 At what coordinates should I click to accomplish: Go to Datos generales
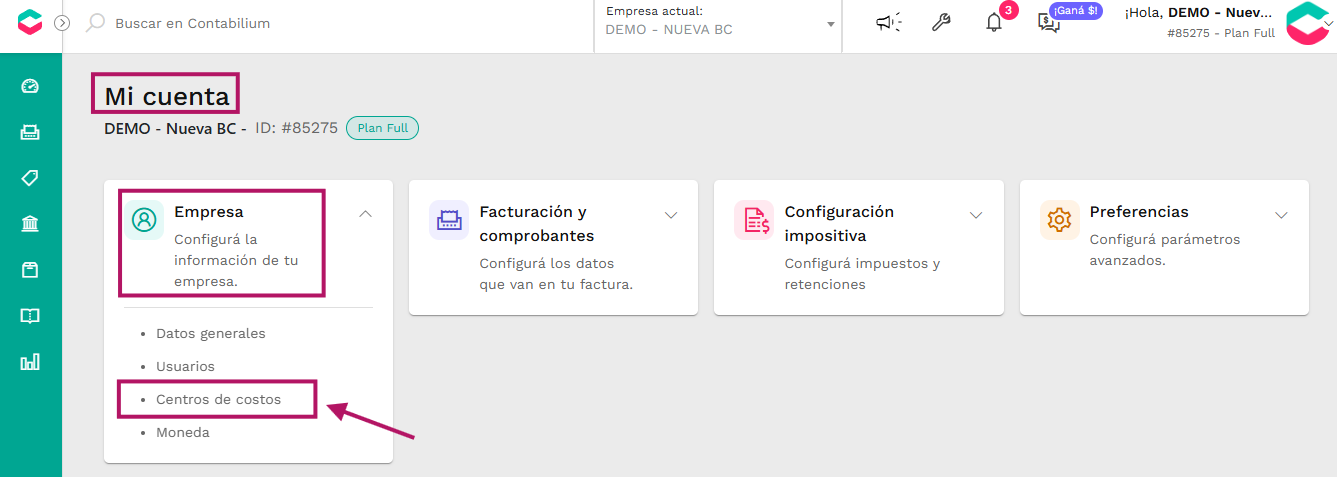211,333
